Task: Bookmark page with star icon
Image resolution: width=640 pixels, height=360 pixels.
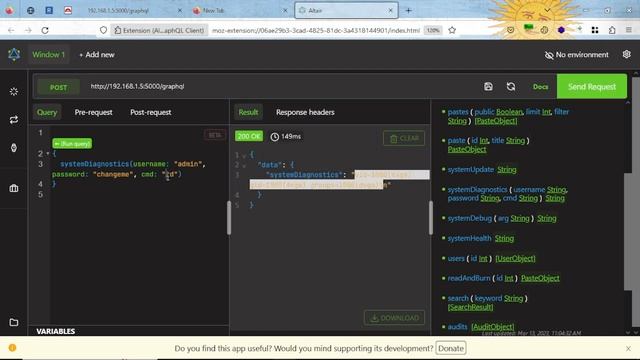Action: pos(452,30)
